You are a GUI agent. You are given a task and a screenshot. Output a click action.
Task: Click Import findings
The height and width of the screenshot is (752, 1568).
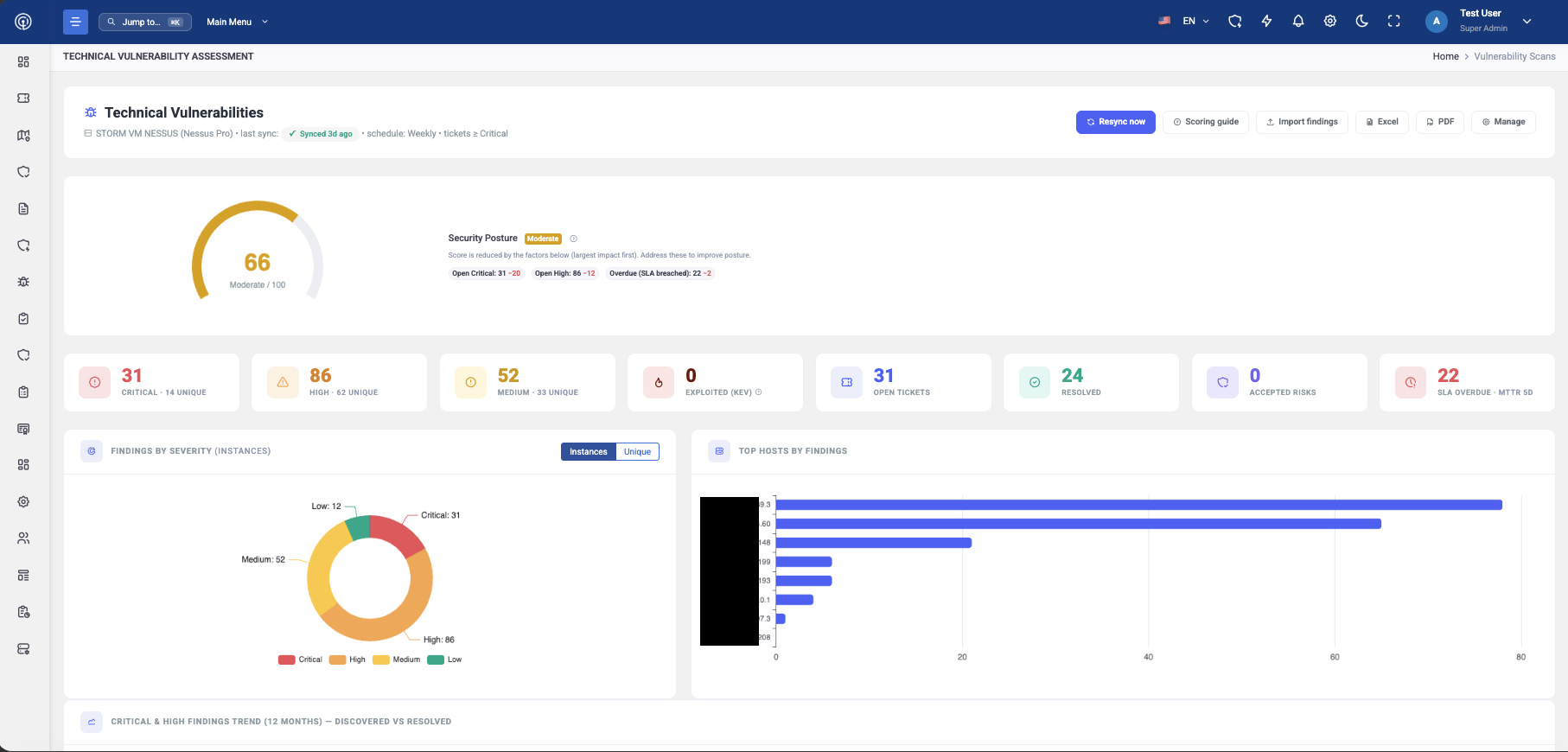(1302, 122)
